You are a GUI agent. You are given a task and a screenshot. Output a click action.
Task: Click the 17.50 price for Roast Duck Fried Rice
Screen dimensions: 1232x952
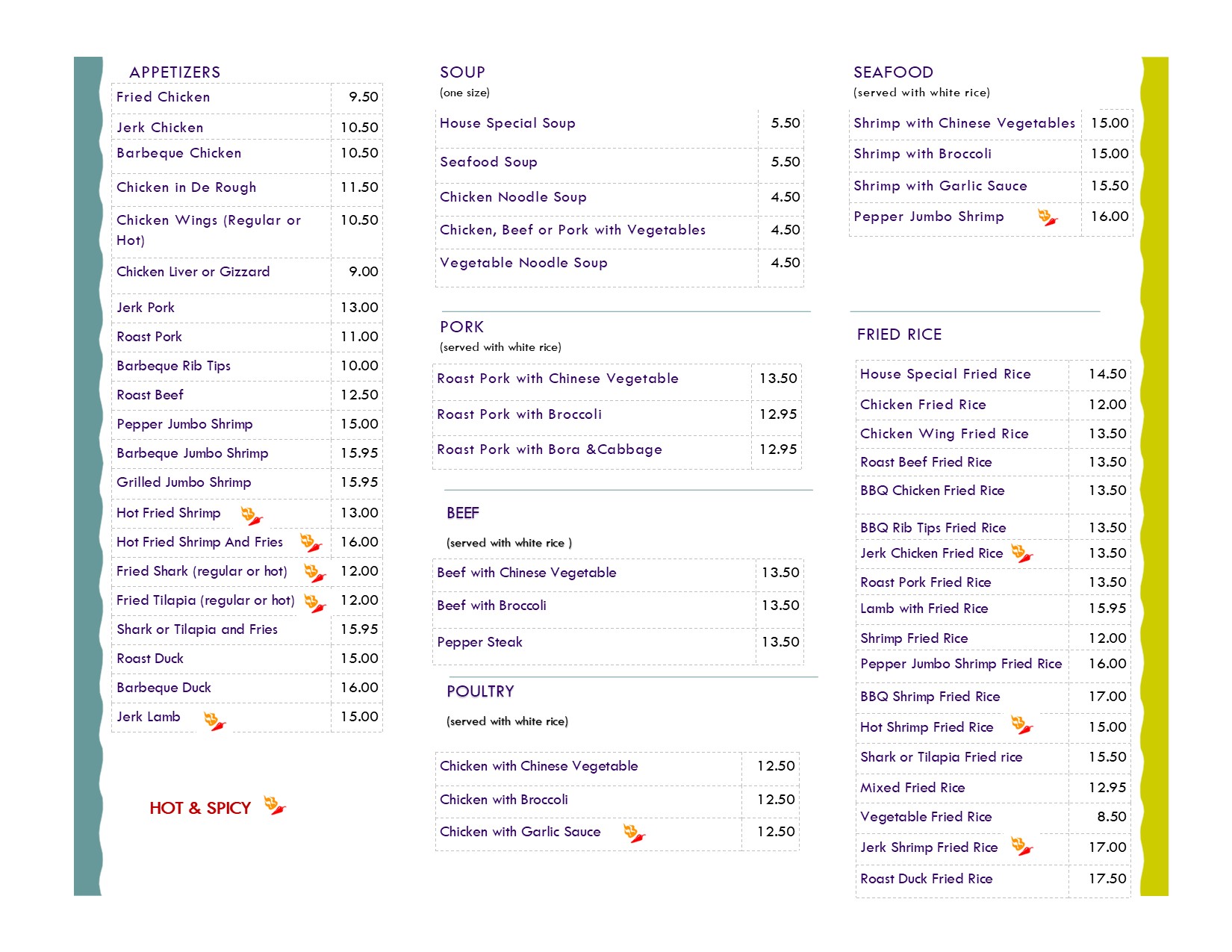pos(1107,879)
